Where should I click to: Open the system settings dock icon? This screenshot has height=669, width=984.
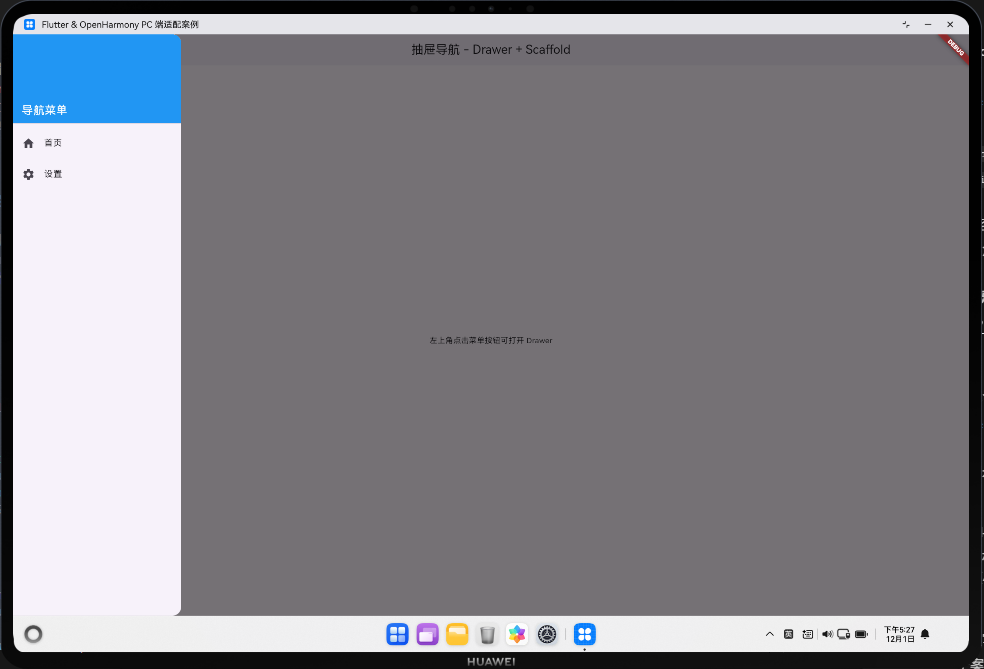click(547, 634)
